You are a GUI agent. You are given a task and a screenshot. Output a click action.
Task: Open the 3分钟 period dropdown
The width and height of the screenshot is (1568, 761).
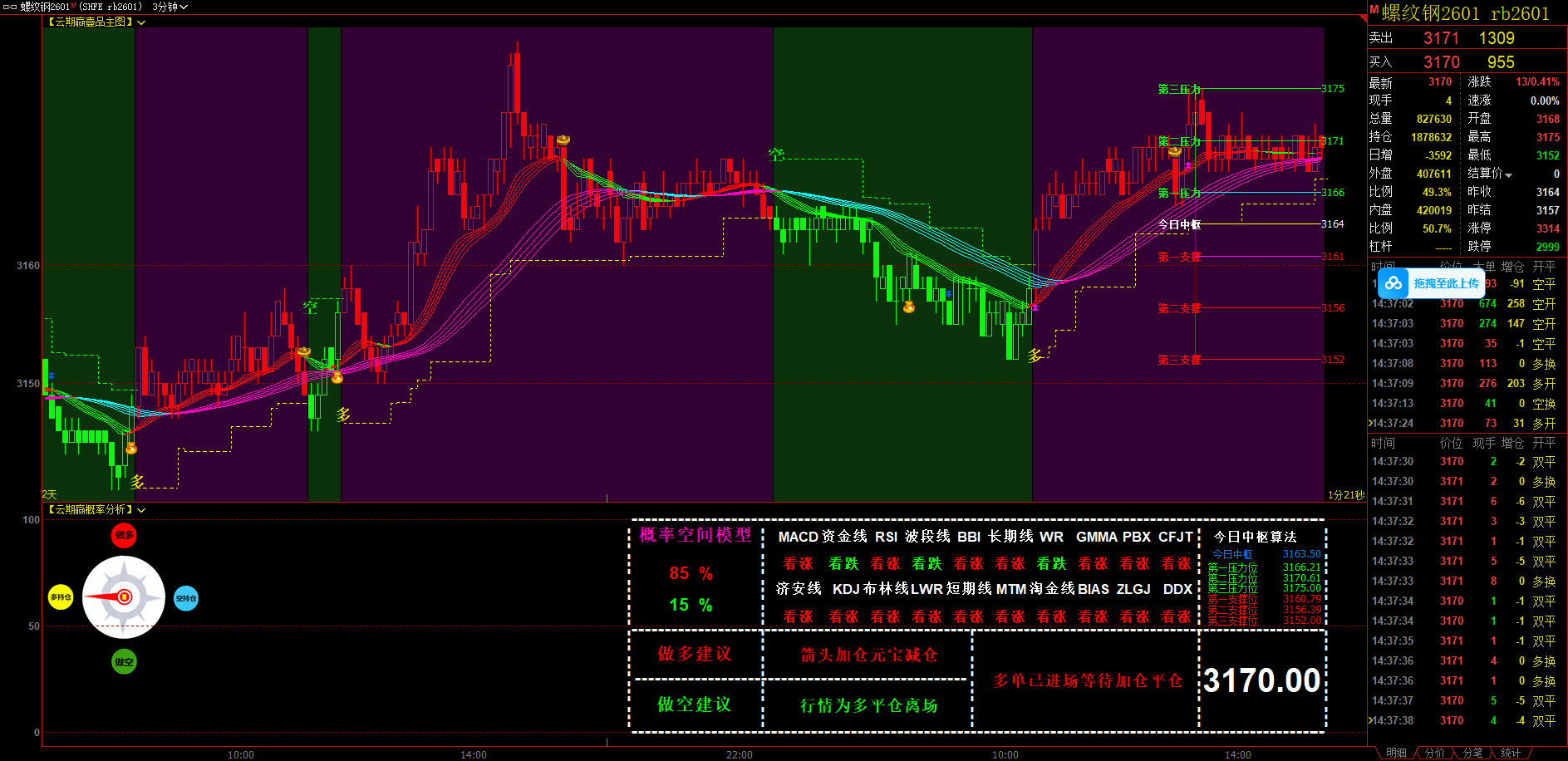coord(170,7)
